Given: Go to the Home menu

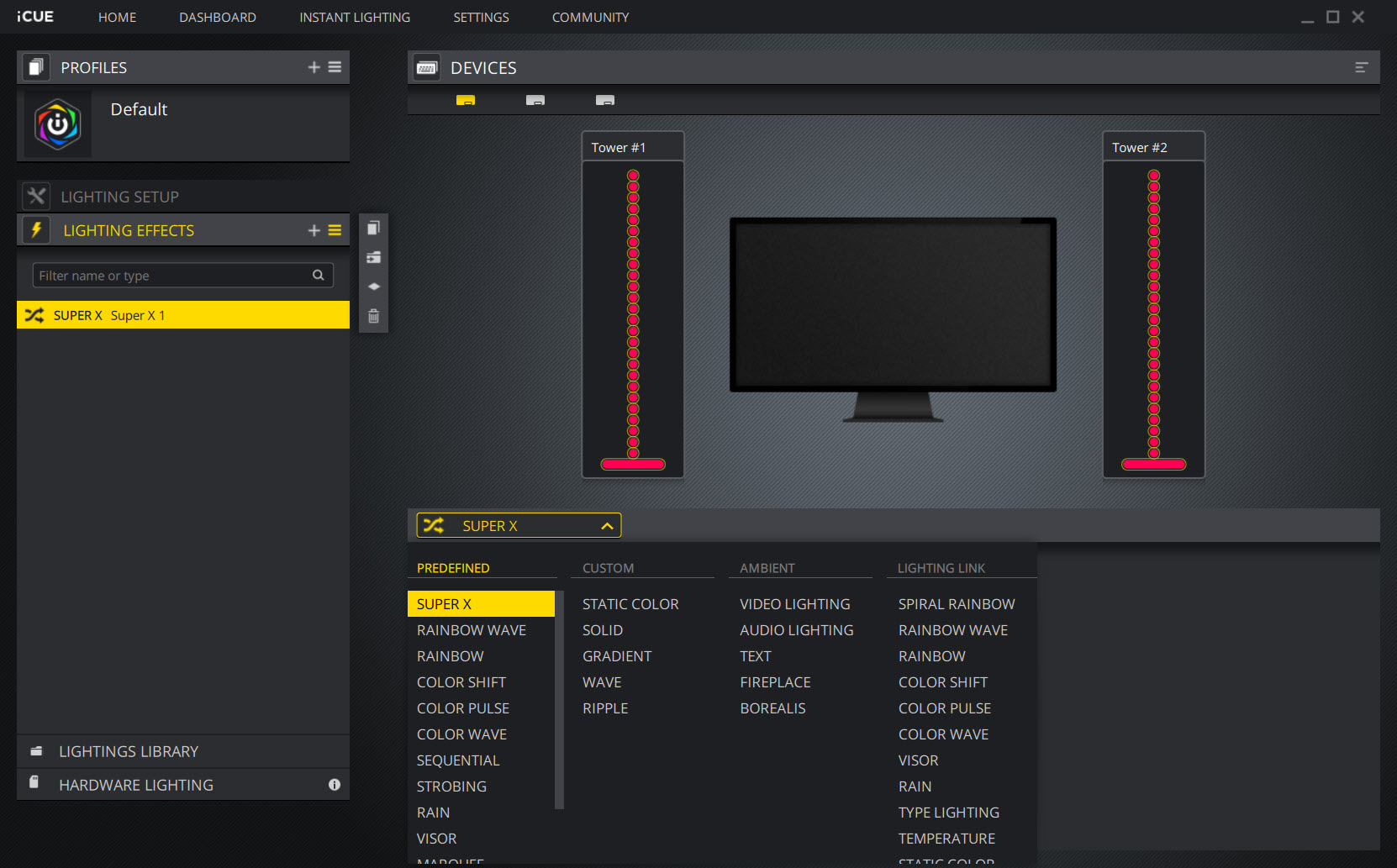Looking at the screenshot, I should (x=117, y=17).
